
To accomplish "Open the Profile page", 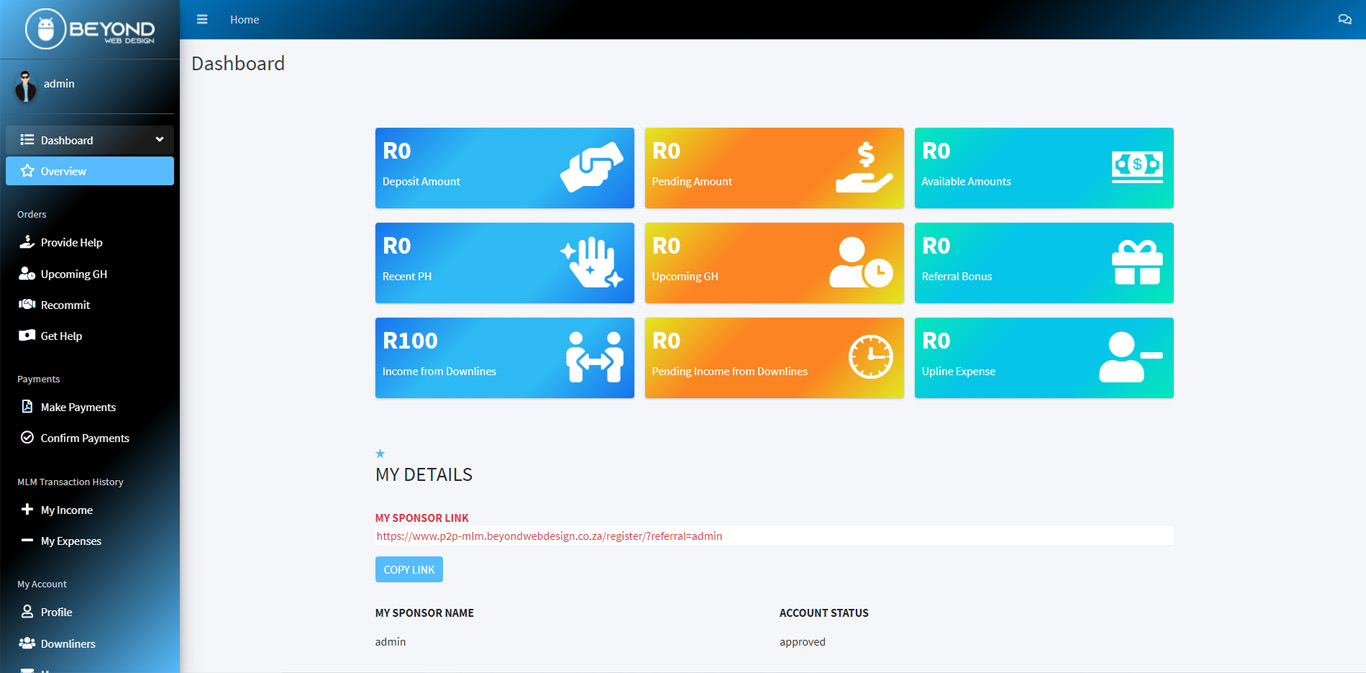I will [x=56, y=612].
